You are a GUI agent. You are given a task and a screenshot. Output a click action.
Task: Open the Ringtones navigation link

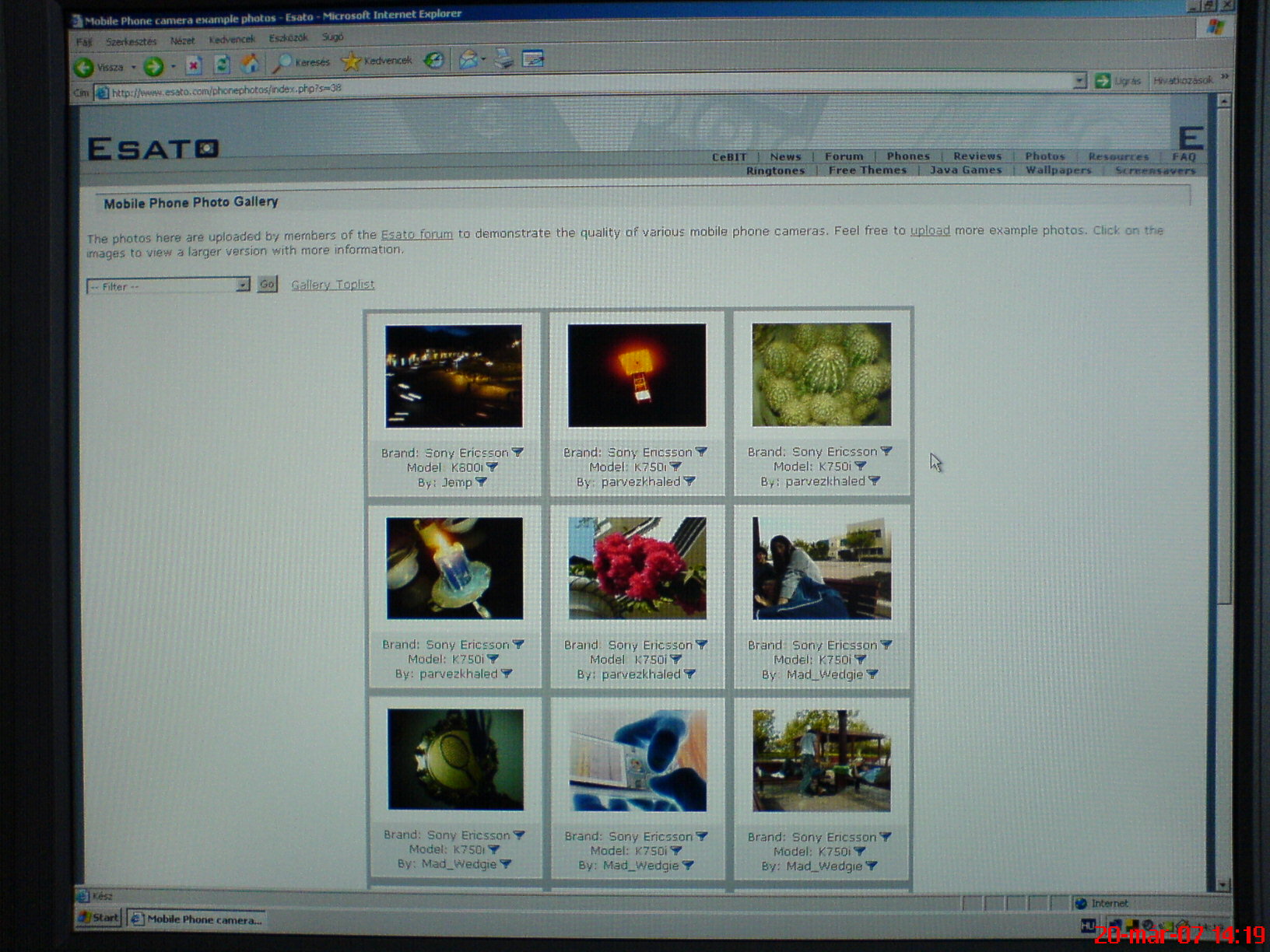[x=775, y=171]
